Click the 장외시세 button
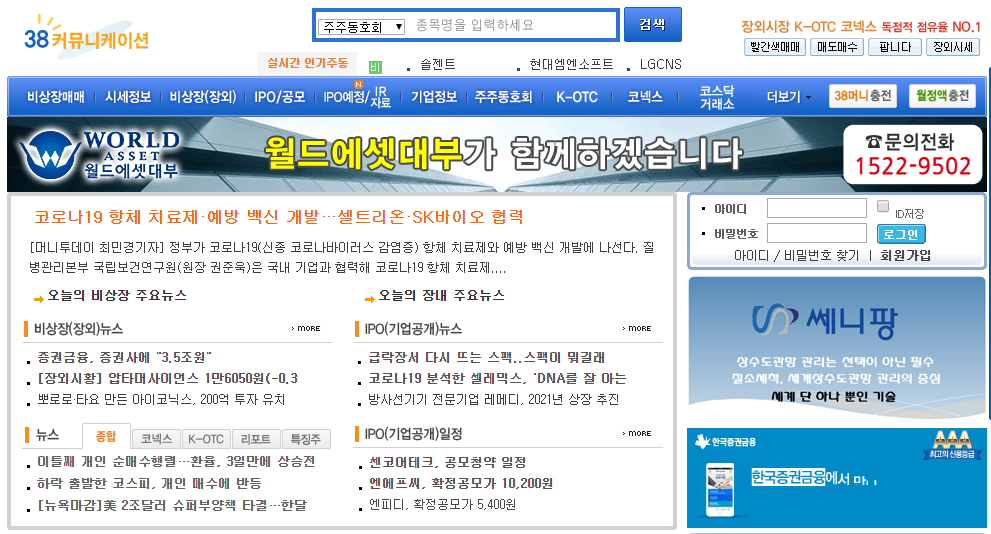Viewport: 991px width, 534px height. tap(952, 47)
